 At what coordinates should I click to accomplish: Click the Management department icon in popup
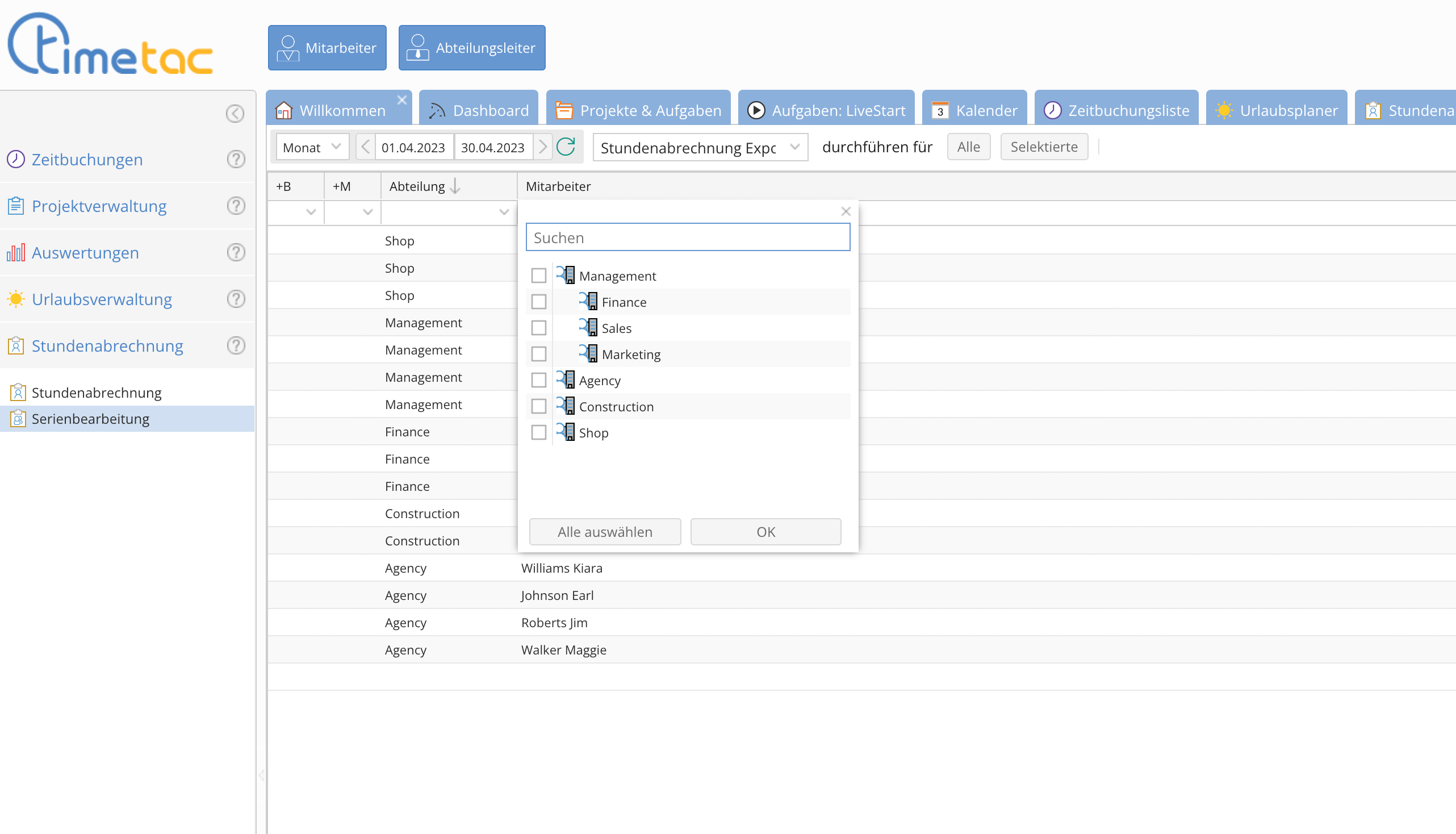(x=566, y=275)
